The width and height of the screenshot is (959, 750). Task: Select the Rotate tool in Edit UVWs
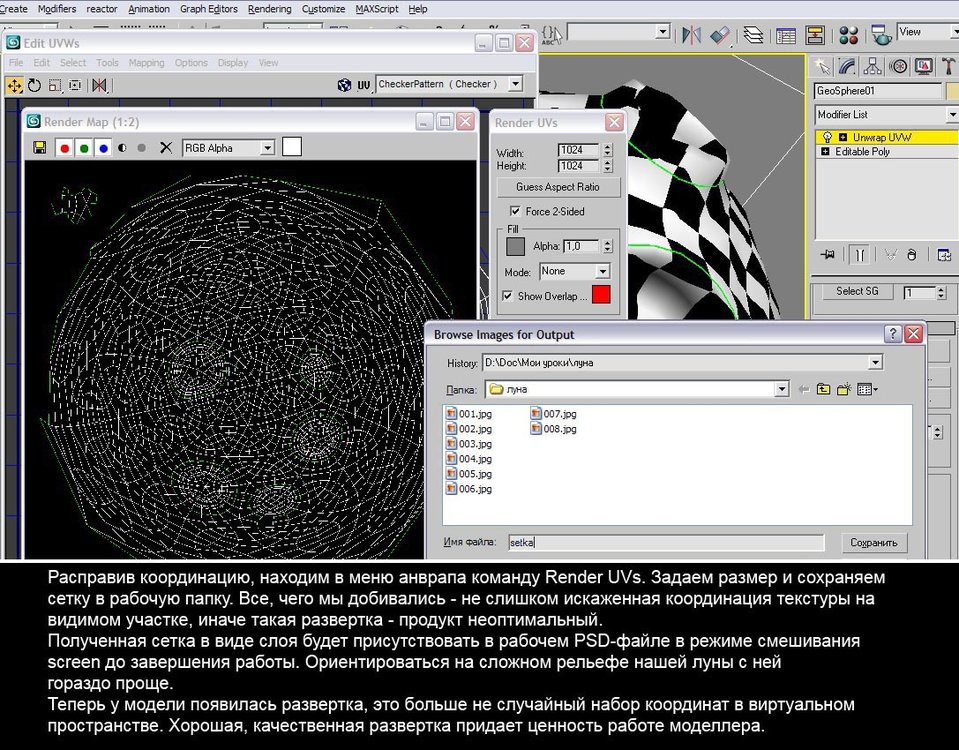coord(34,86)
